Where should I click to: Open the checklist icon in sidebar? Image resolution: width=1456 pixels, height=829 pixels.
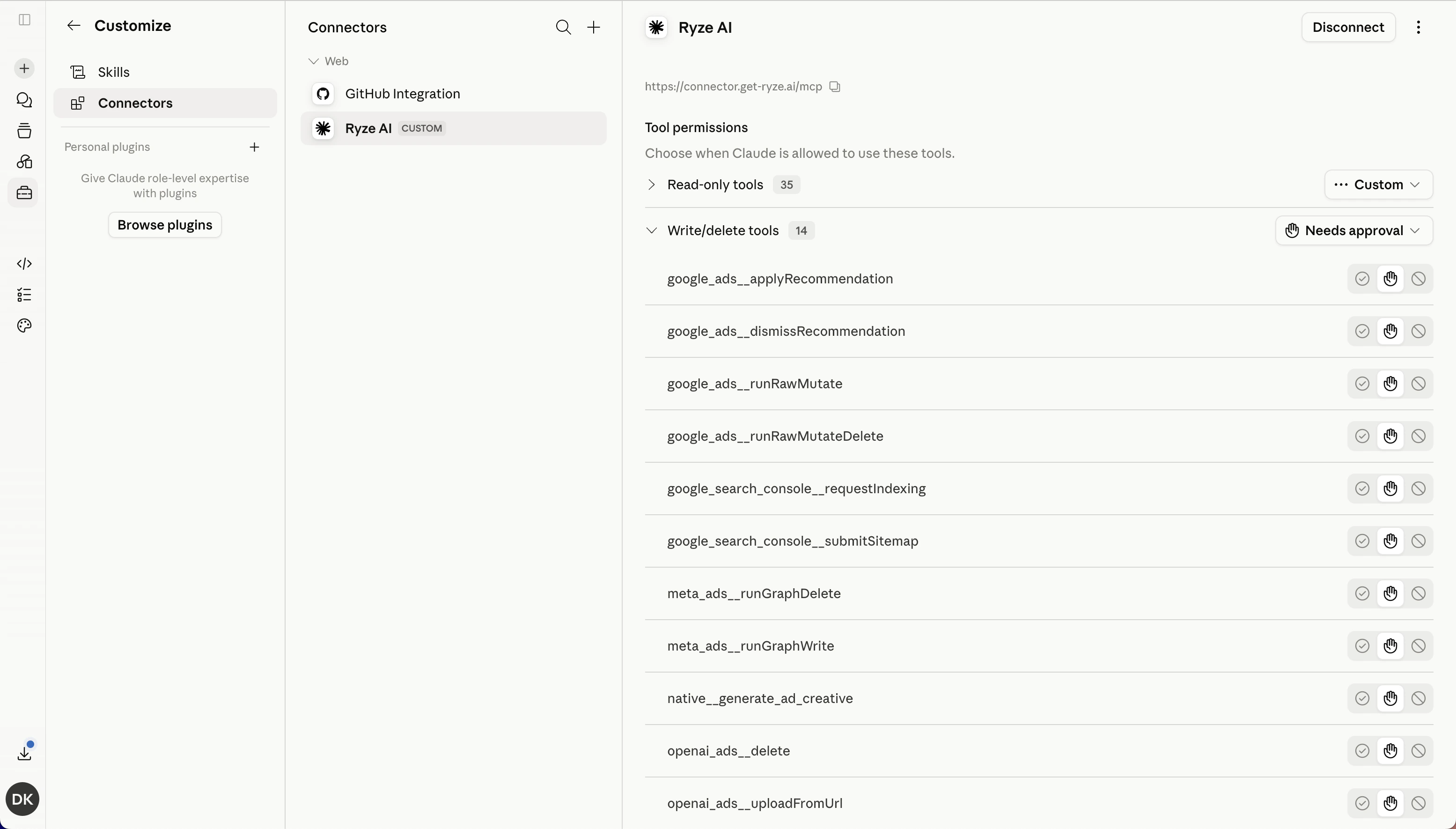pyautogui.click(x=24, y=295)
